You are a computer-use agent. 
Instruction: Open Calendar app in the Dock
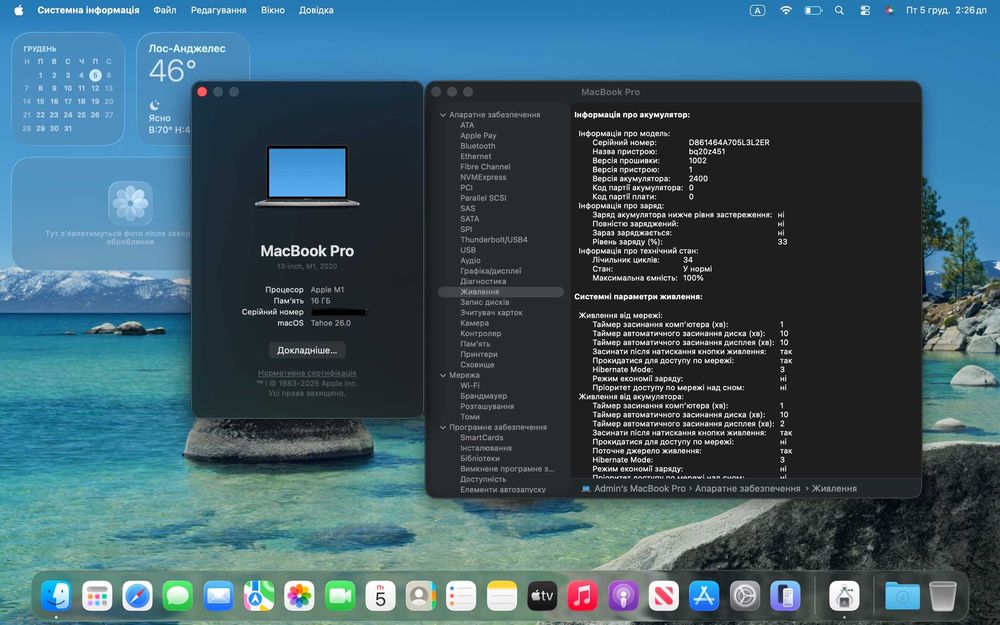[x=380, y=596]
